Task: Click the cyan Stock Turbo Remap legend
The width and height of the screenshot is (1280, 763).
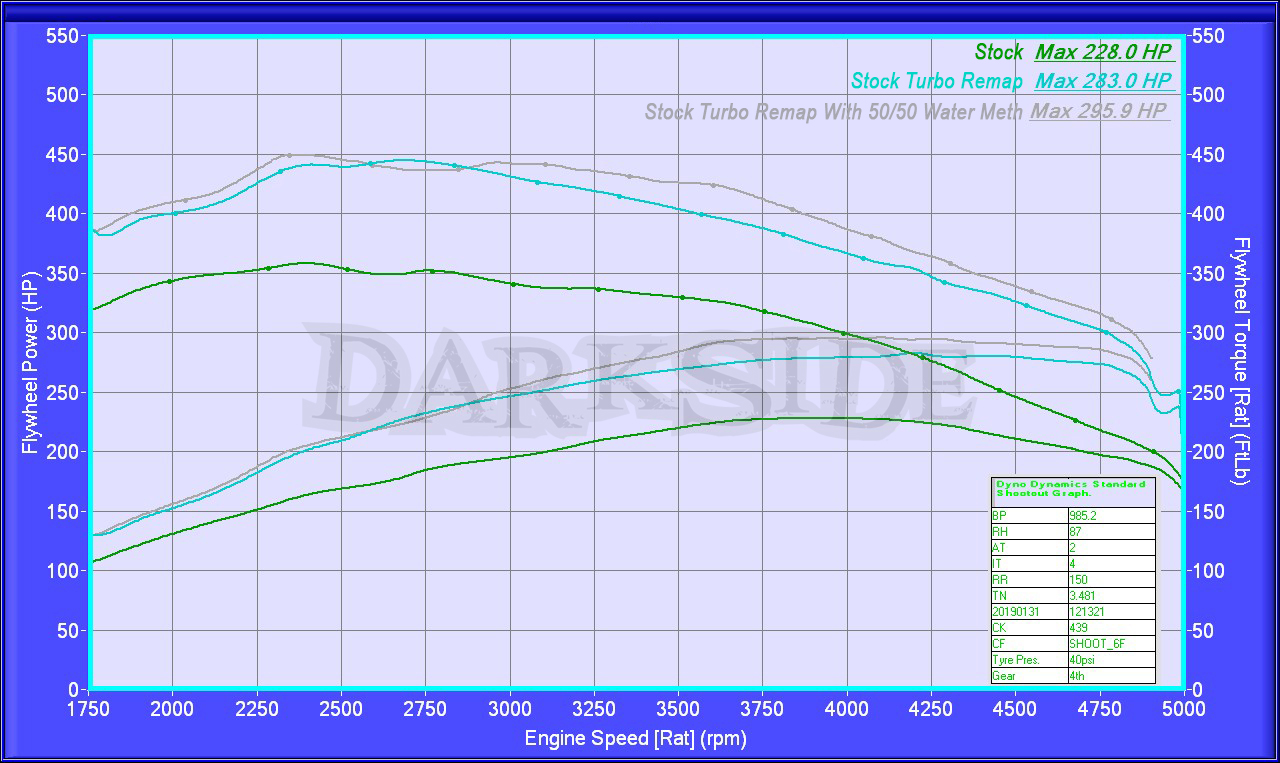Action: click(x=936, y=82)
